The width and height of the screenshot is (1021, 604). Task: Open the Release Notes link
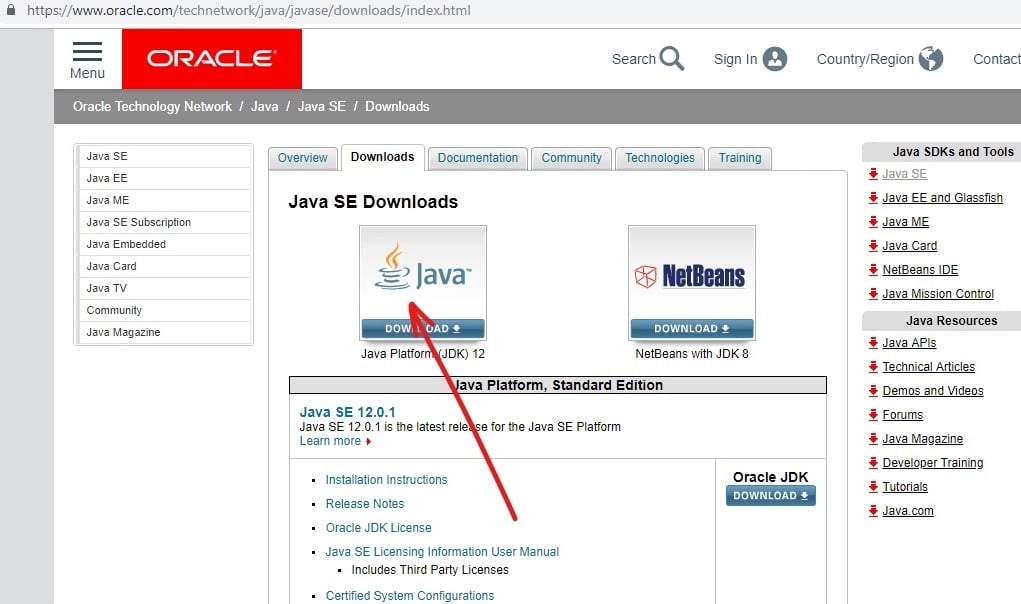click(364, 503)
